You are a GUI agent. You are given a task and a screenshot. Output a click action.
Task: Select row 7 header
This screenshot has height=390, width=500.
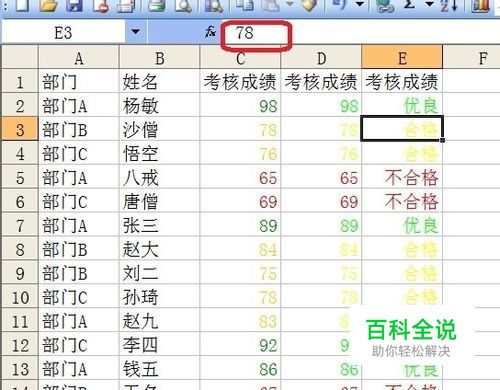coord(20,225)
